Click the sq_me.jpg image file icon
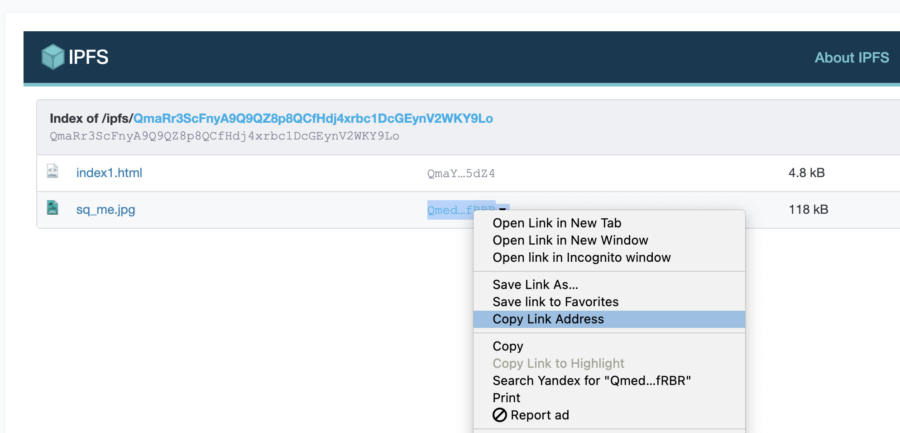Screen dimensions: 900x433 click(x=53, y=208)
